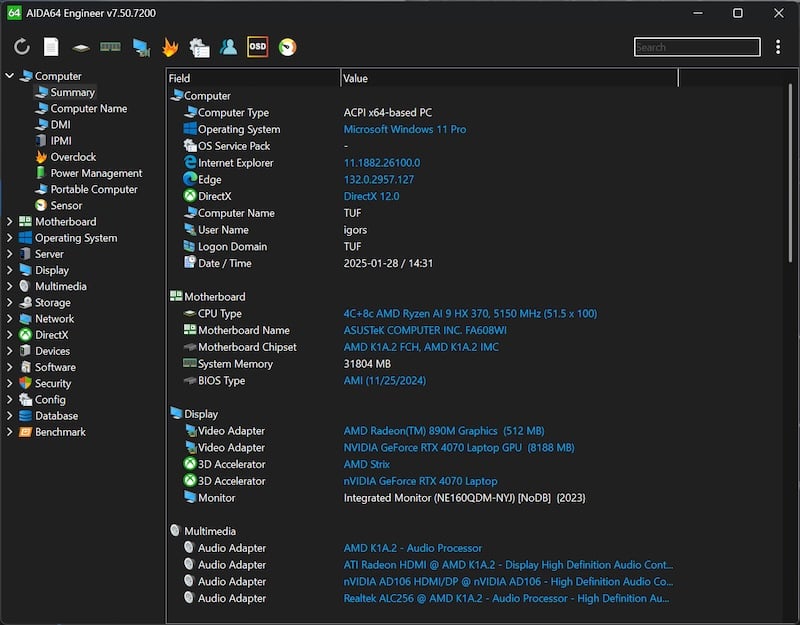This screenshot has height=625, width=800.
Task: Open the three-dot main menu
Action: click(x=778, y=47)
